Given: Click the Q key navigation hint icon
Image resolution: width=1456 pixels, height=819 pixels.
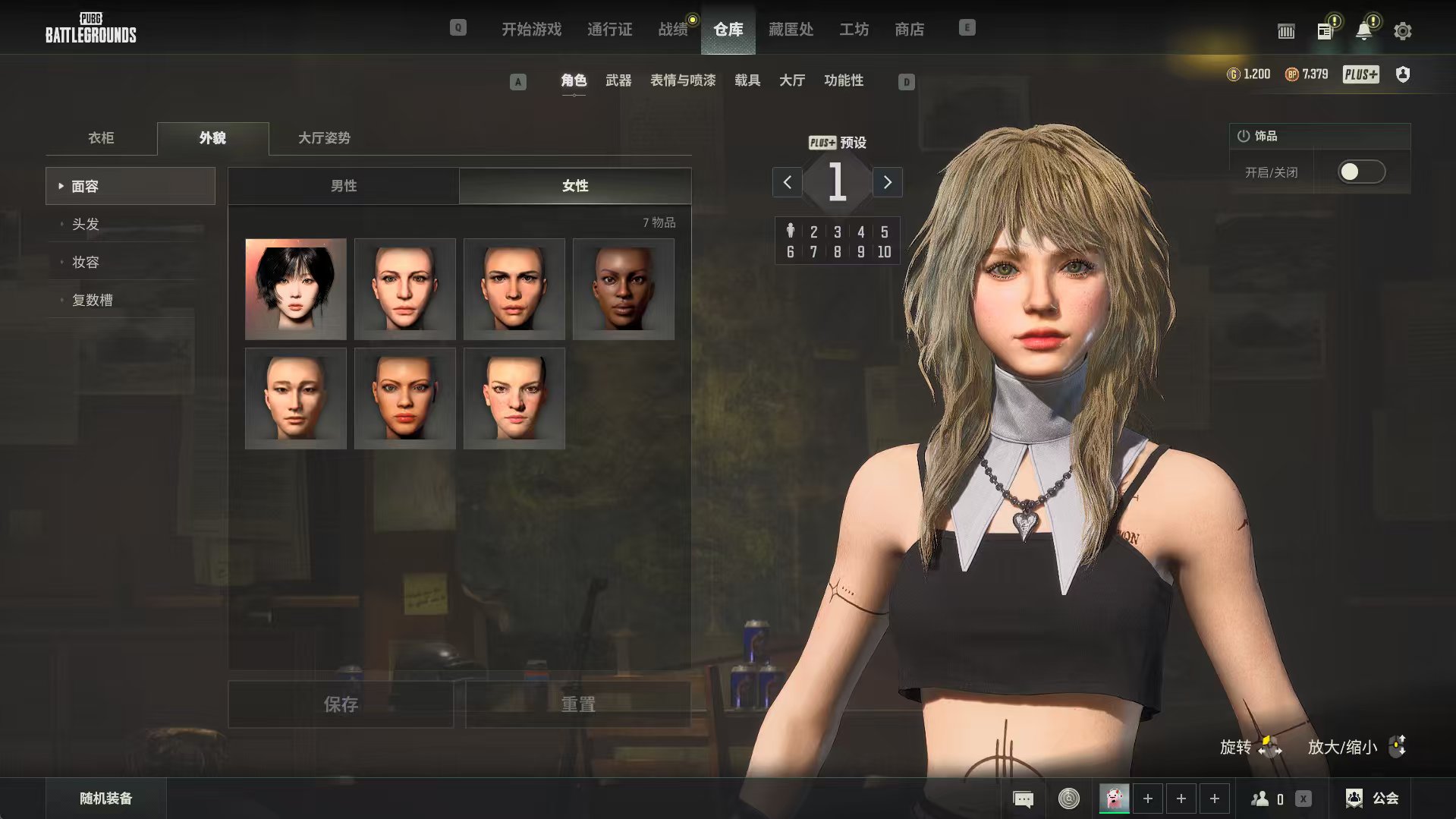Looking at the screenshot, I should (458, 28).
